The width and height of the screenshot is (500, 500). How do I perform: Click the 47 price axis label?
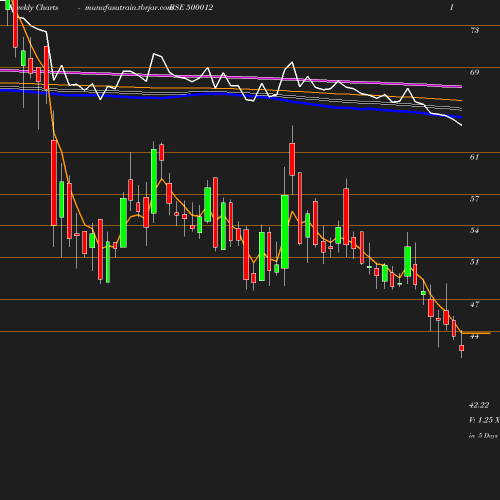pos(474,304)
